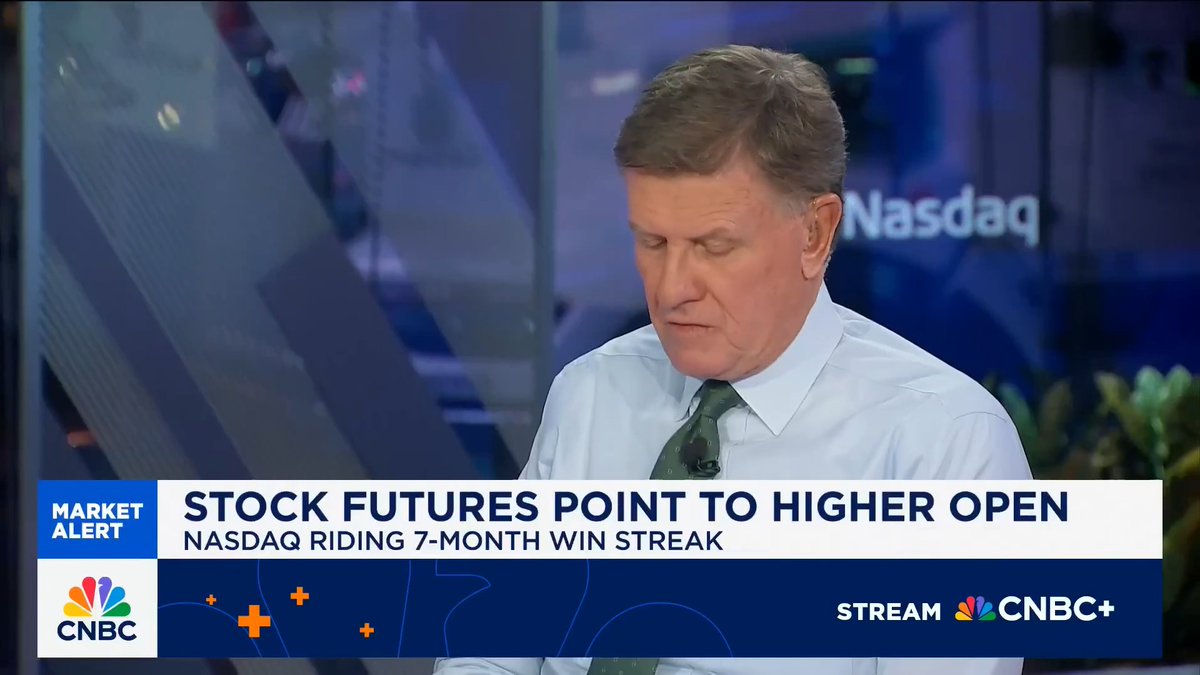
Task: Click the STREAM text in banner
Action: click(889, 611)
